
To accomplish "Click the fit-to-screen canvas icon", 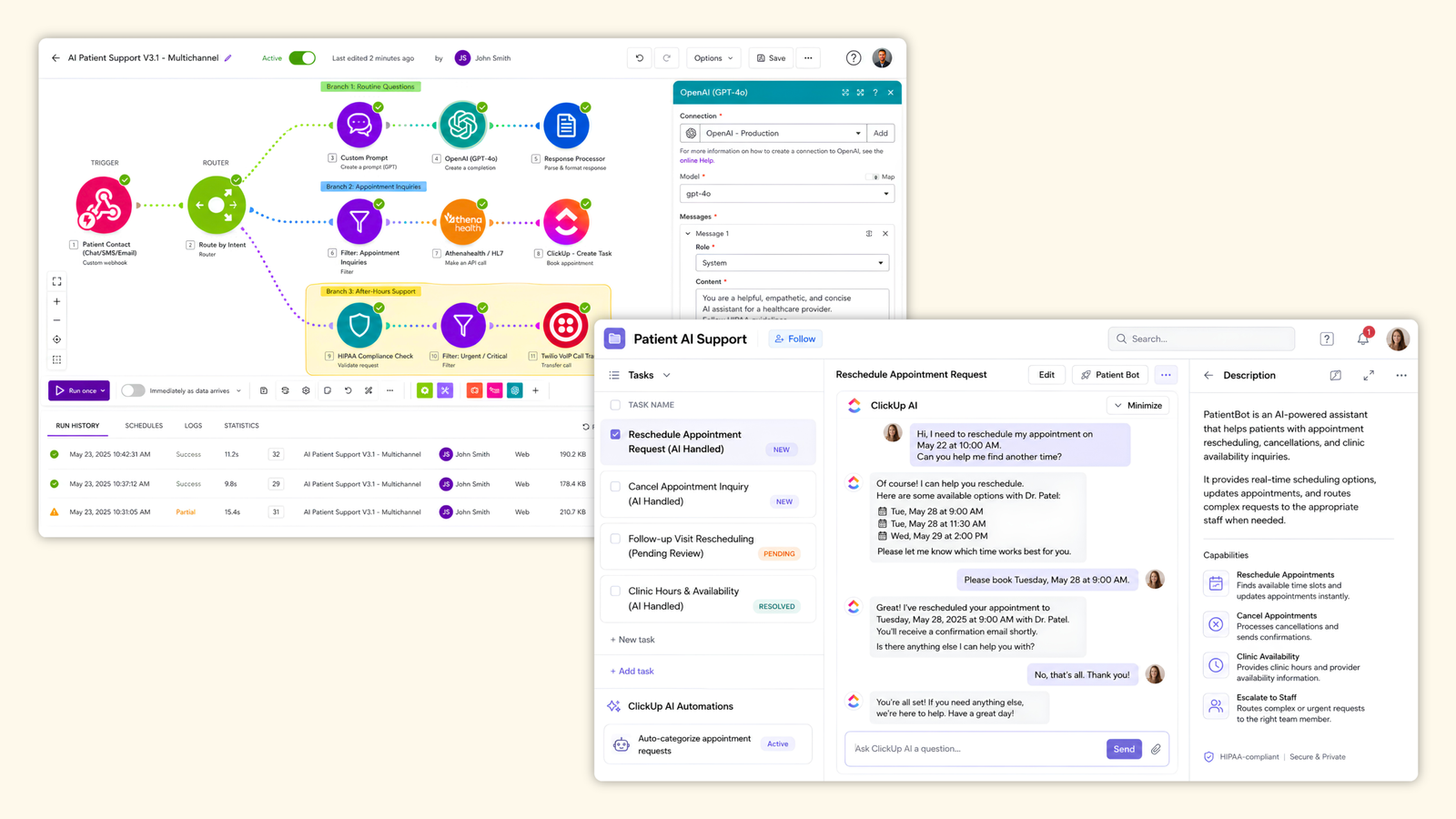I will 56,282.
